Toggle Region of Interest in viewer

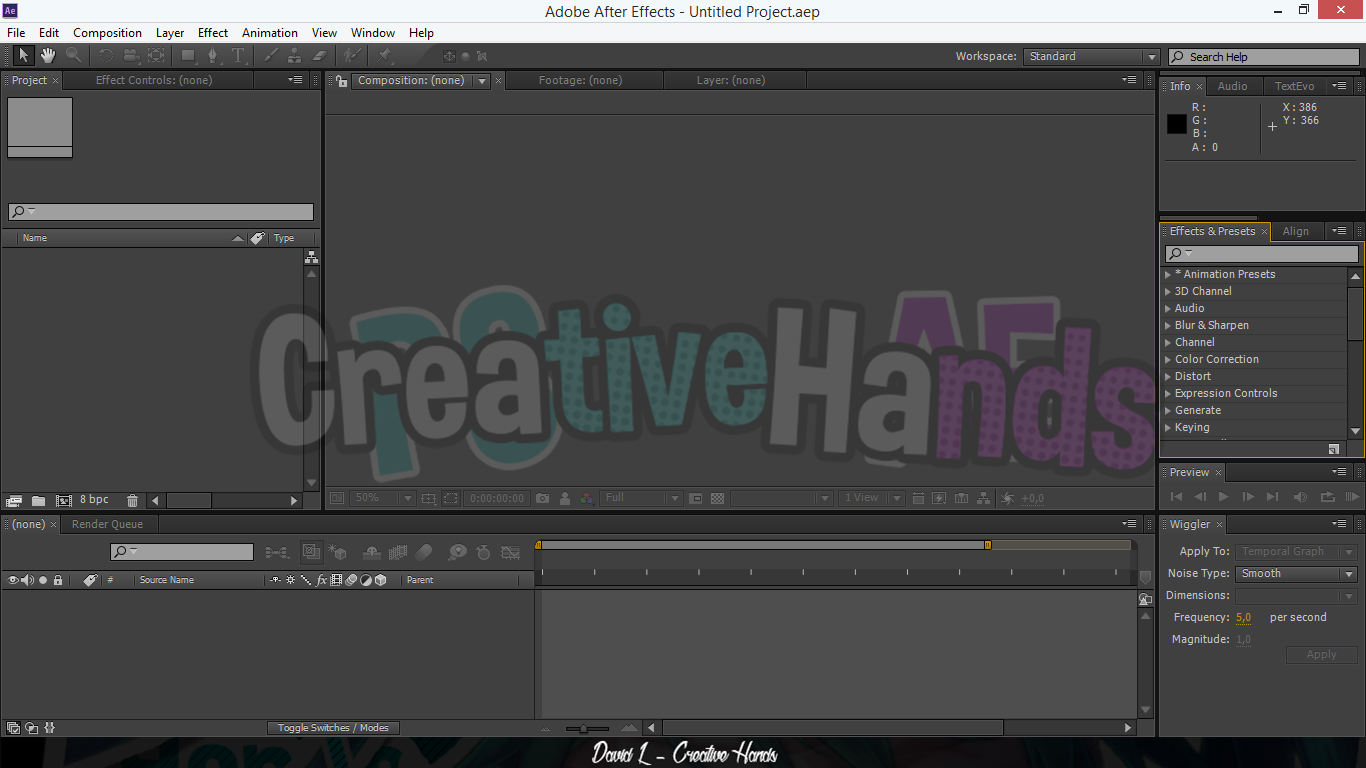pyautogui.click(x=696, y=498)
